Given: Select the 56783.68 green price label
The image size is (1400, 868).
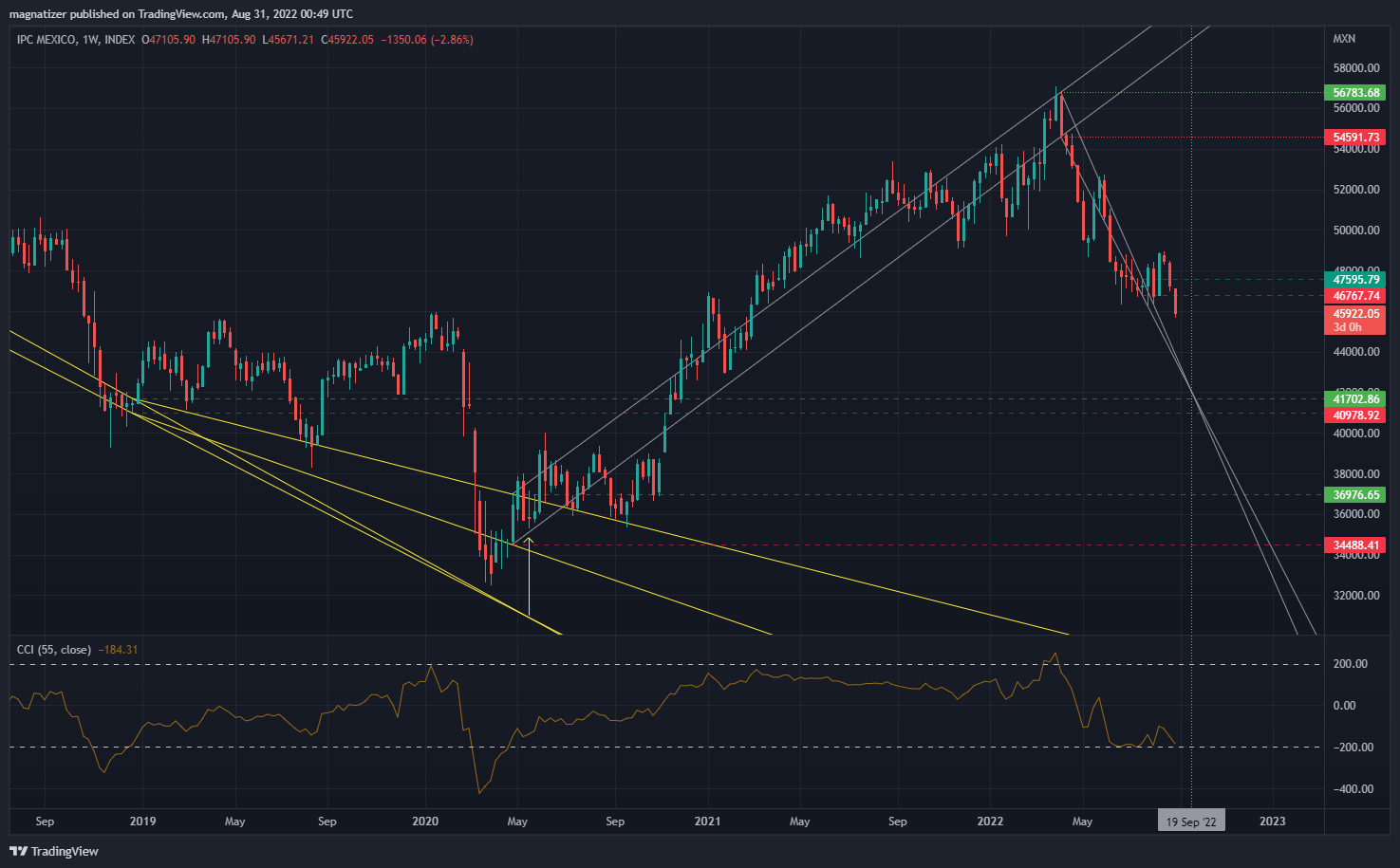Looking at the screenshot, I should (1355, 93).
